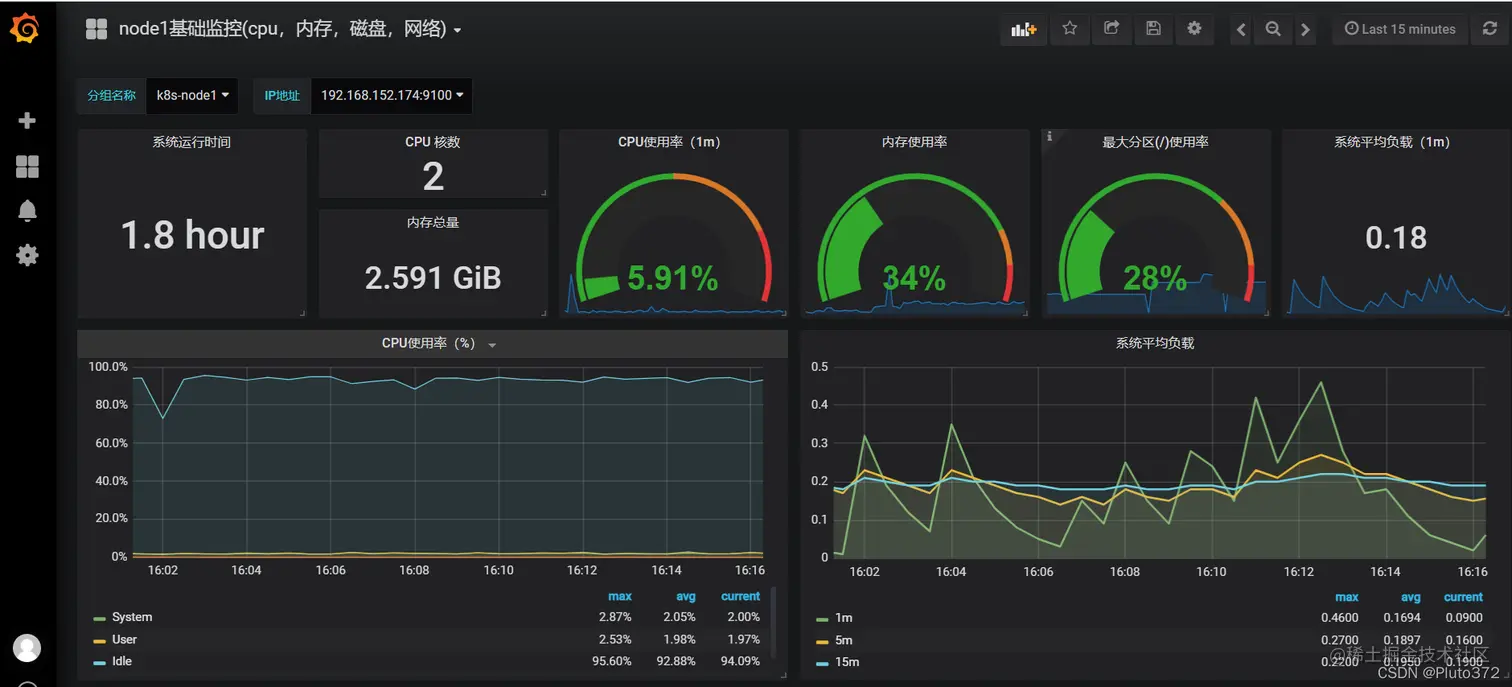Open the Grafana home logo
This screenshot has width=1512, height=687.
tap(25, 29)
